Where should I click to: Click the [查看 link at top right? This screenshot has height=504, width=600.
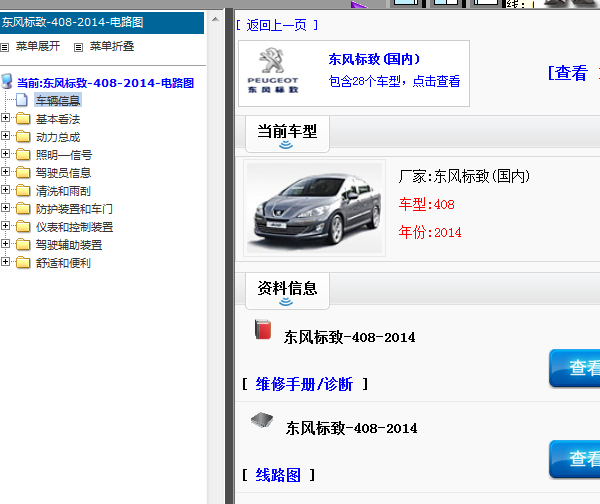(568, 73)
